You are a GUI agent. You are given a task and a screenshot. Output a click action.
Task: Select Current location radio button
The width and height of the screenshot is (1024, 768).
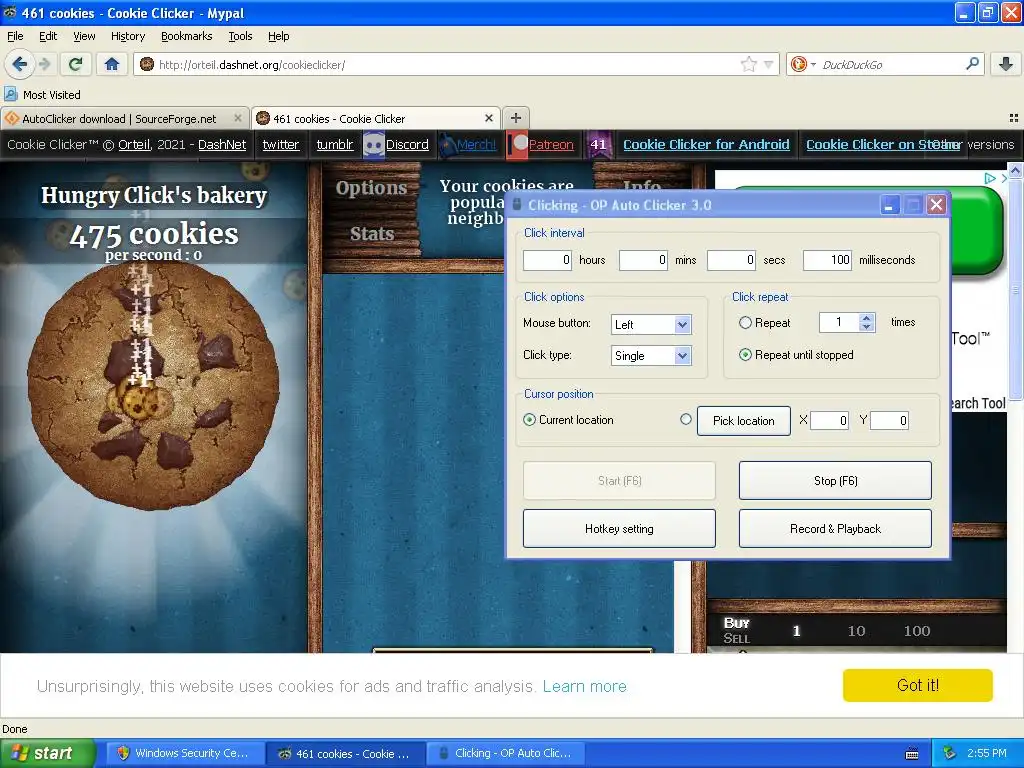(x=530, y=420)
